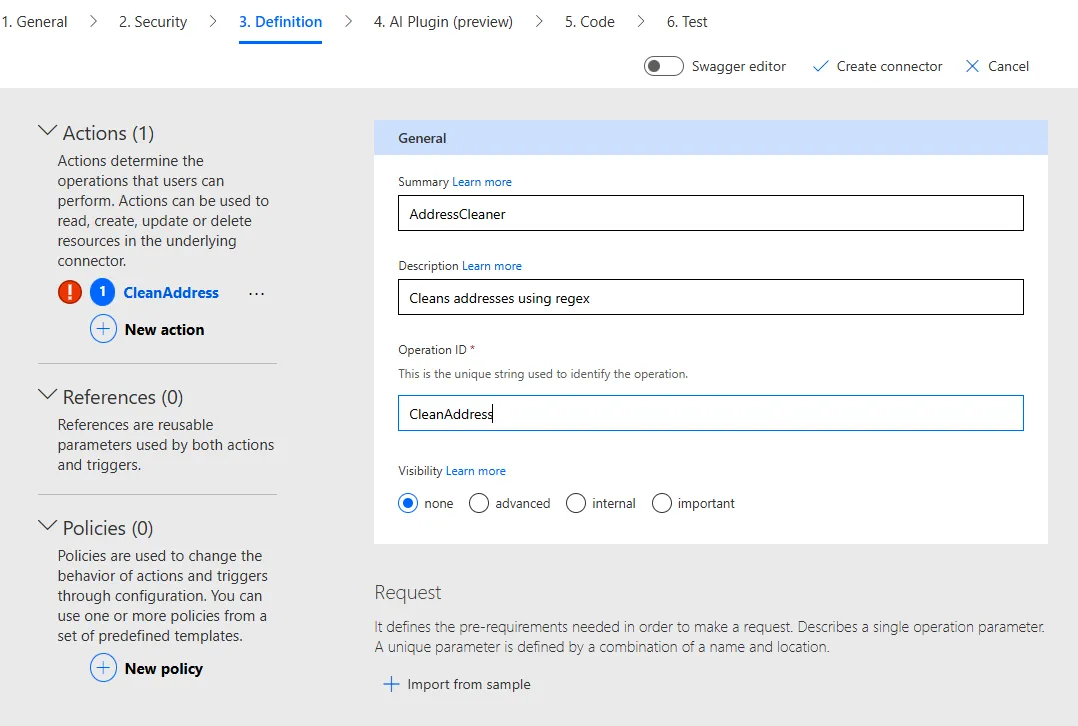This screenshot has height=726, width=1078.
Task: Open the CleanAddress action link
Action: tap(171, 293)
